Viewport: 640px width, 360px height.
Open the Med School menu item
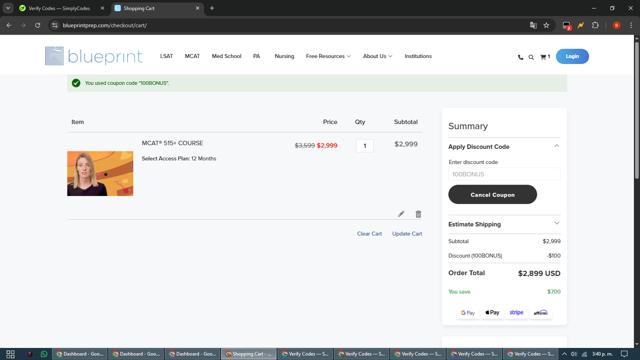[226, 56]
